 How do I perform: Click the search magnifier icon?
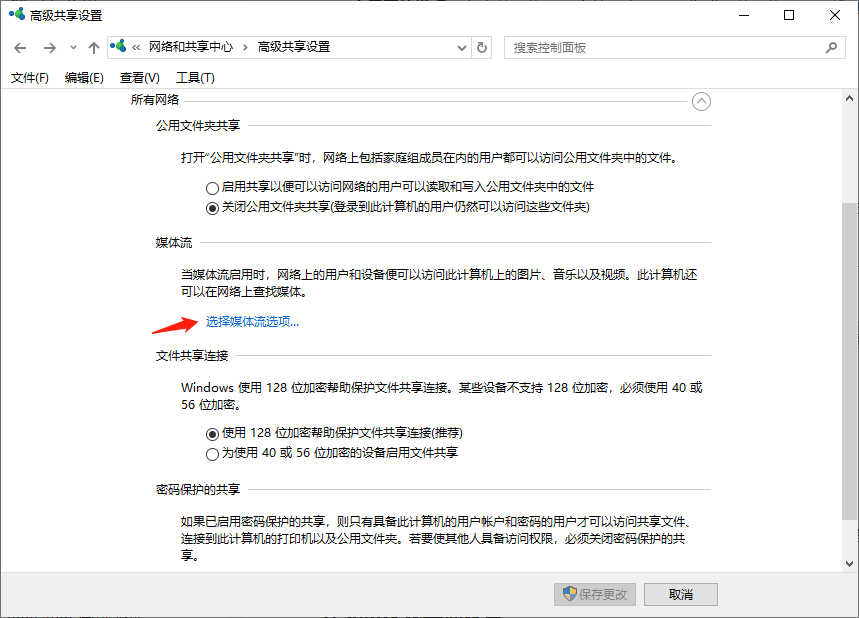tap(831, 47)
